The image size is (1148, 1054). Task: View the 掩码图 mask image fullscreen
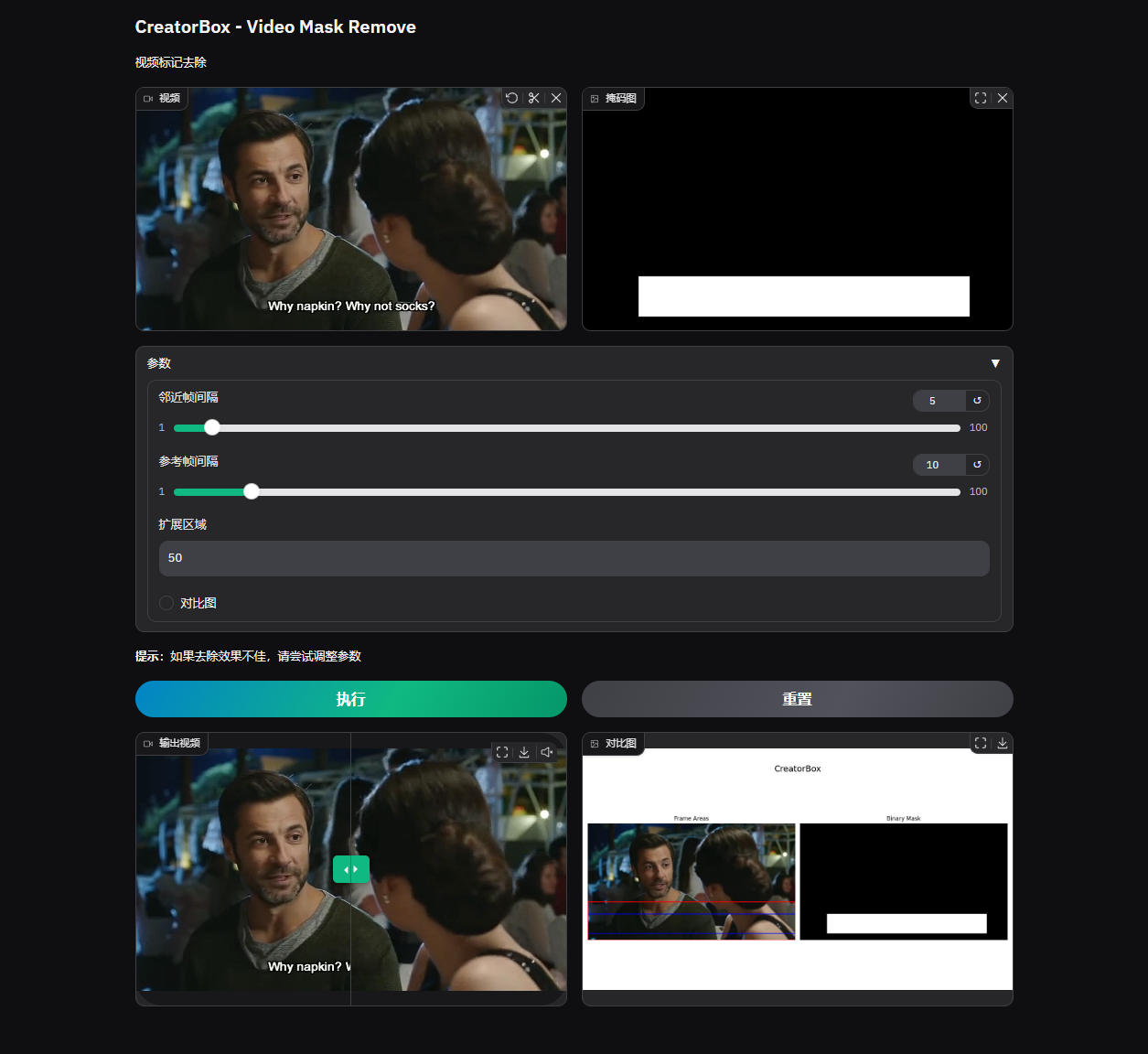pyautogui.click(x=981, y=98)
